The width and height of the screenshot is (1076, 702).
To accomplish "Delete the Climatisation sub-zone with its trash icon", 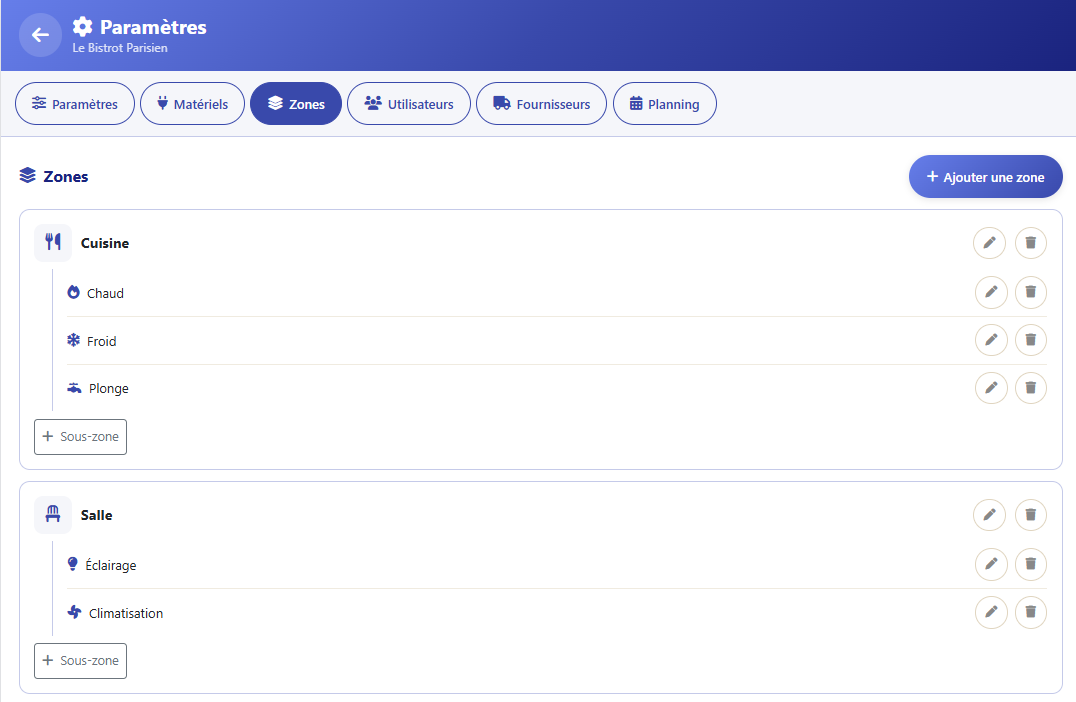I will tap(1031, 612).
